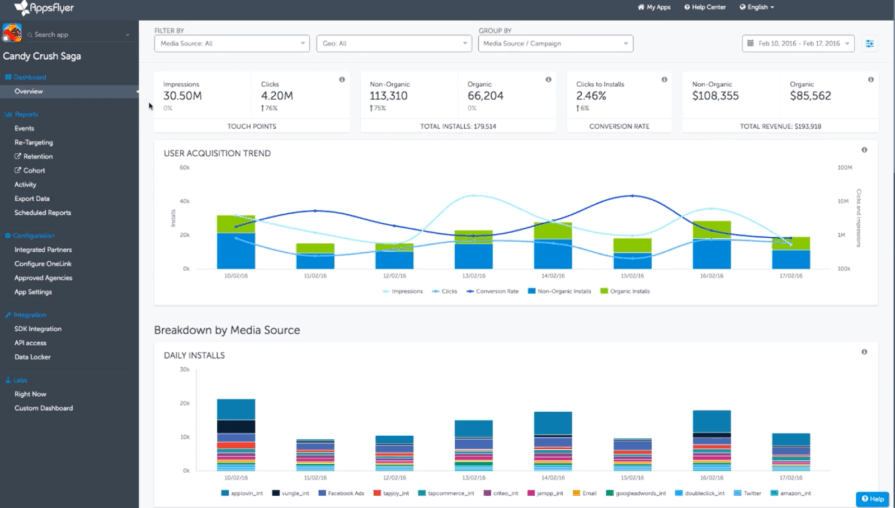Click info icon on Conversion Rate card

664,79
